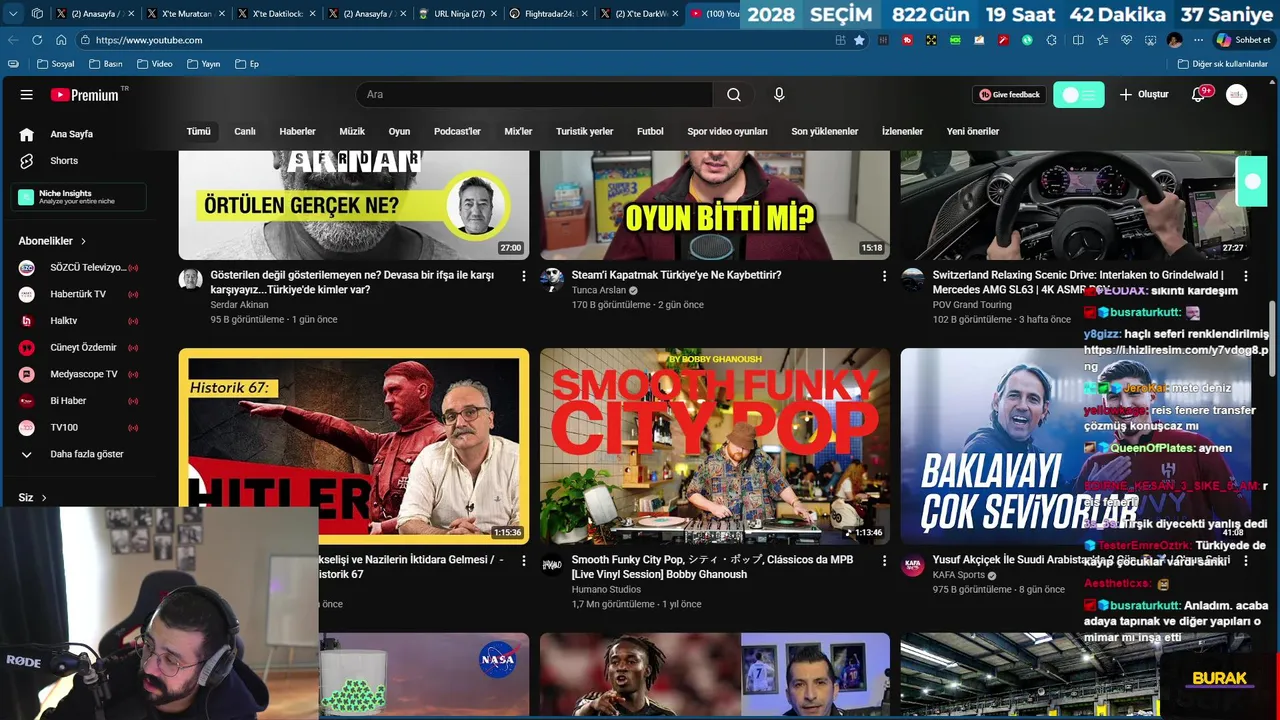This screenshot has width=1280, height=720.
Task: Select the Oyun filter chip
Action: (x=399, y=132)
